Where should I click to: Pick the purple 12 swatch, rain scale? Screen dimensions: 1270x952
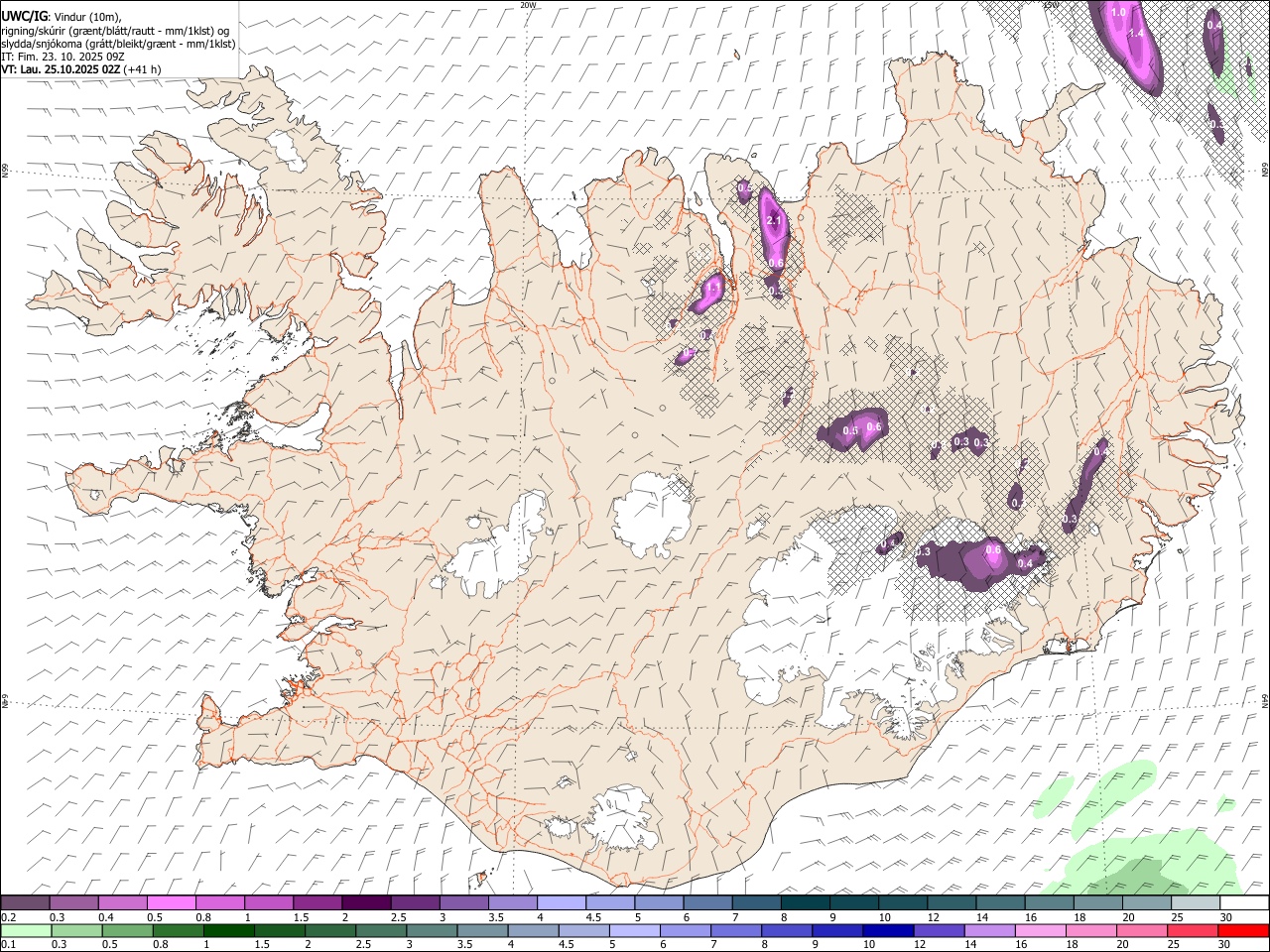pos(939,930)
